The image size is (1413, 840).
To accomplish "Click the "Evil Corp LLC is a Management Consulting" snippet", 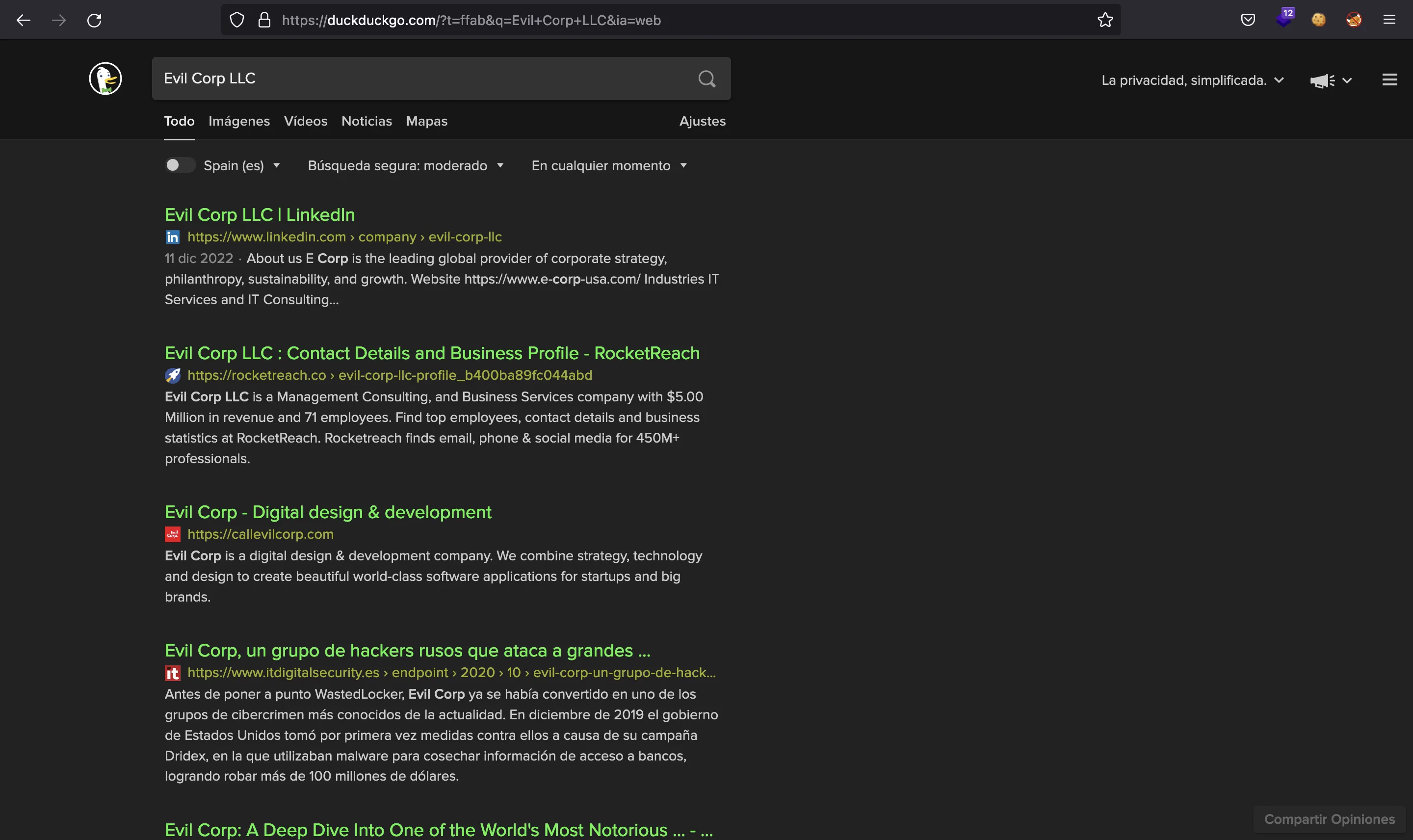I will coord(434,428).
